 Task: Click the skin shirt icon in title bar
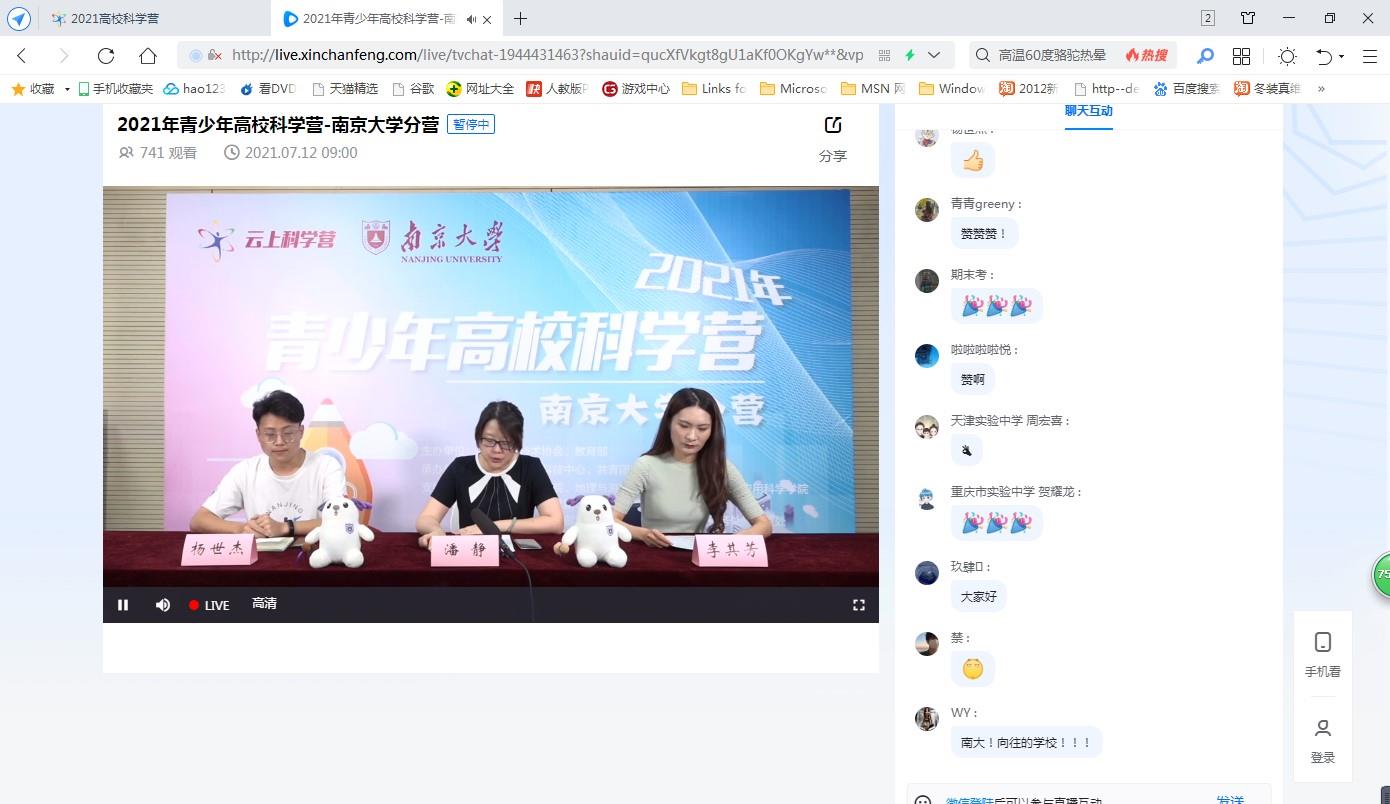point(1248,18)
